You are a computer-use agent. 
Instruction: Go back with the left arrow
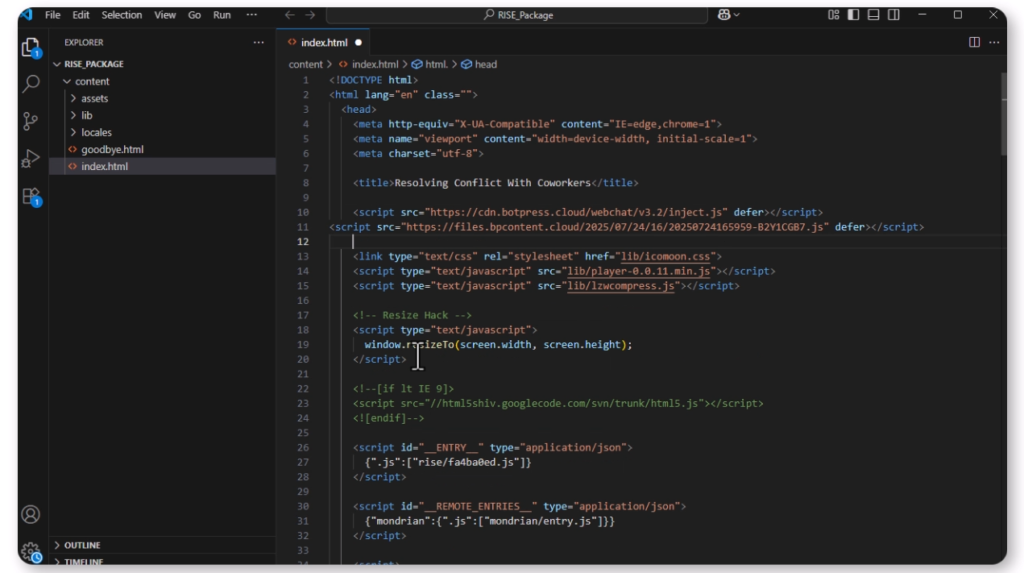[289, 14]
